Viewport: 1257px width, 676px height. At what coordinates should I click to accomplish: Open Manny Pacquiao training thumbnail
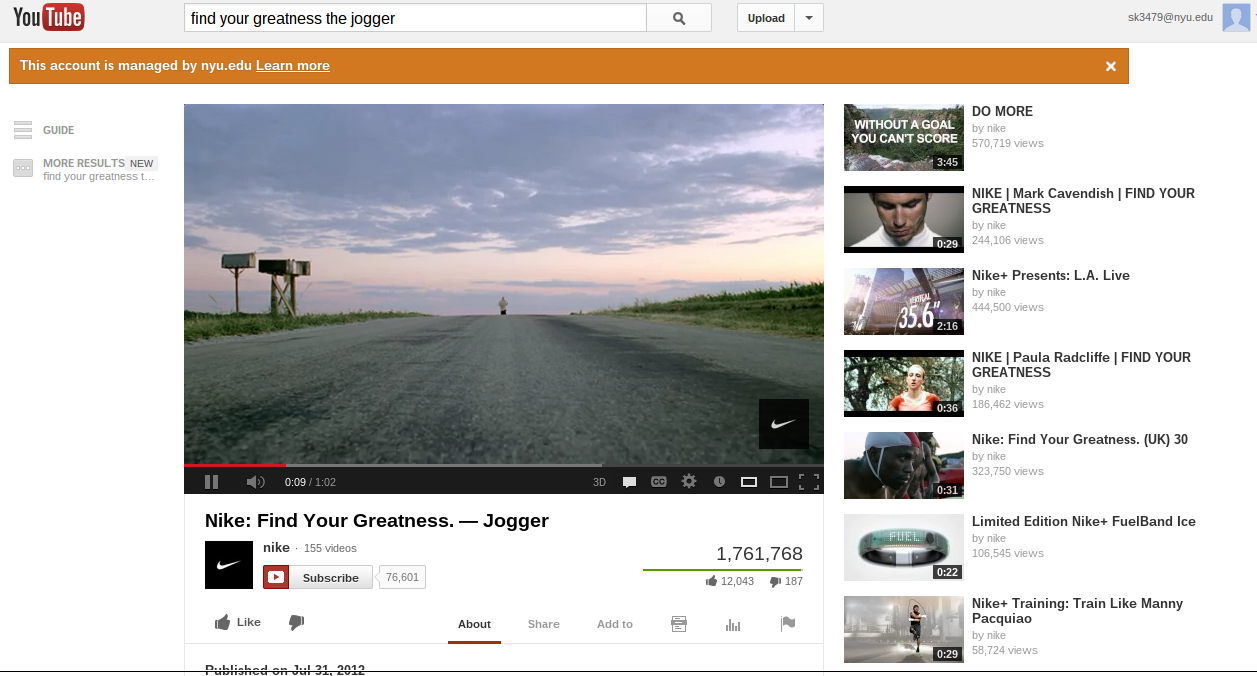coord(904,629)
